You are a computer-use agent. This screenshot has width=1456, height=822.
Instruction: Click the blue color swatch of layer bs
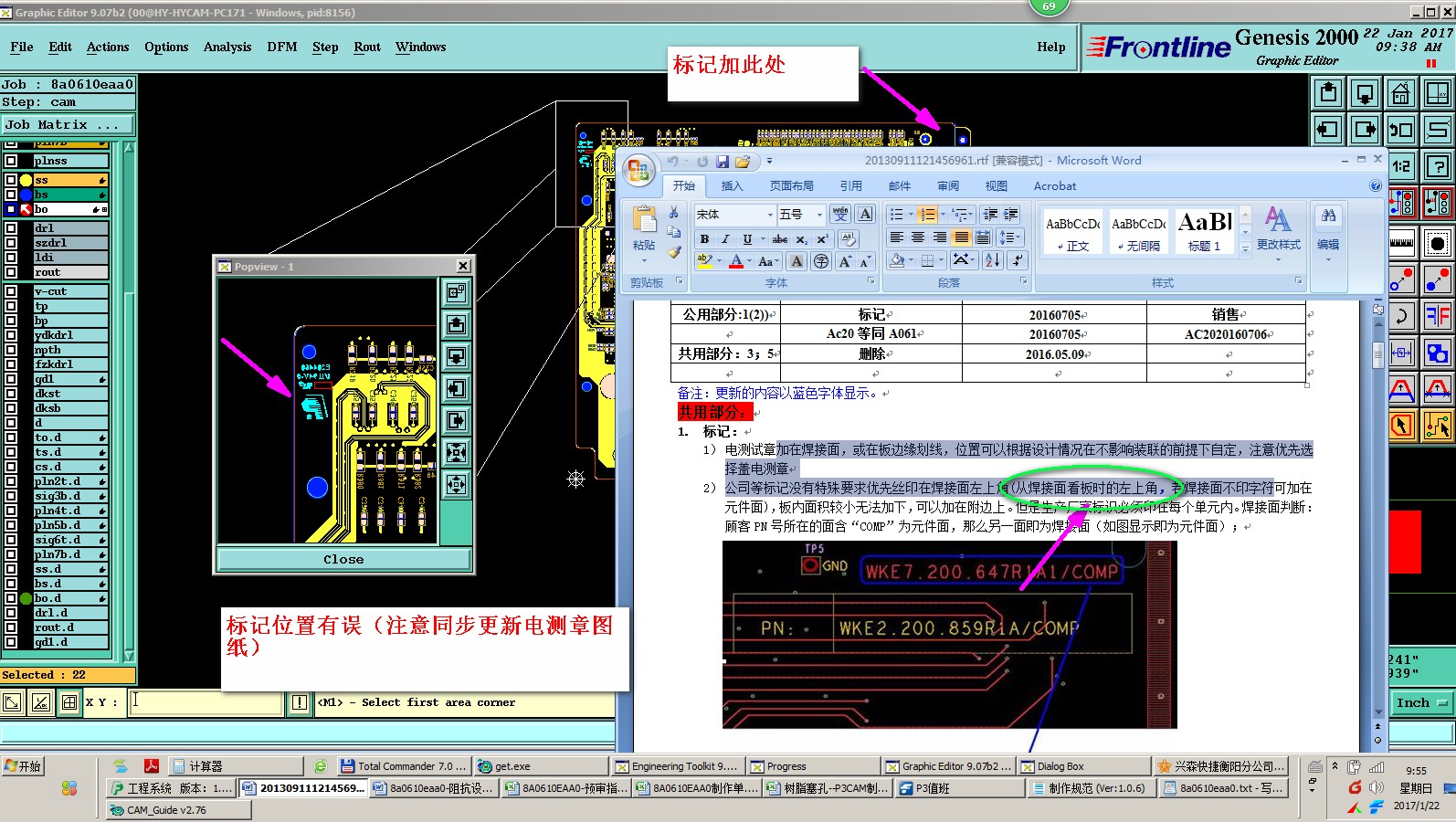26,195
